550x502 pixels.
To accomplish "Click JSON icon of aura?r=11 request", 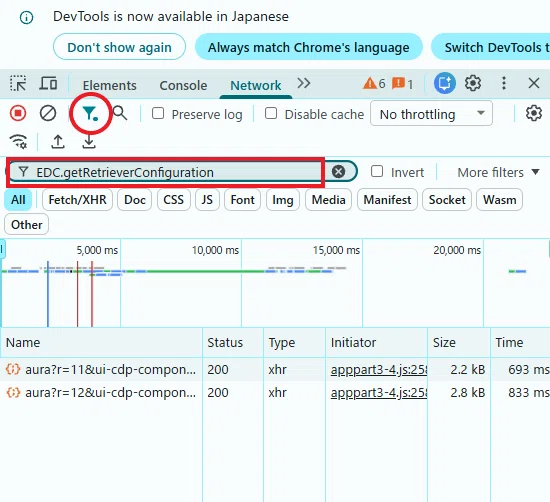I will pyautogui.click(x=13, y=369).
